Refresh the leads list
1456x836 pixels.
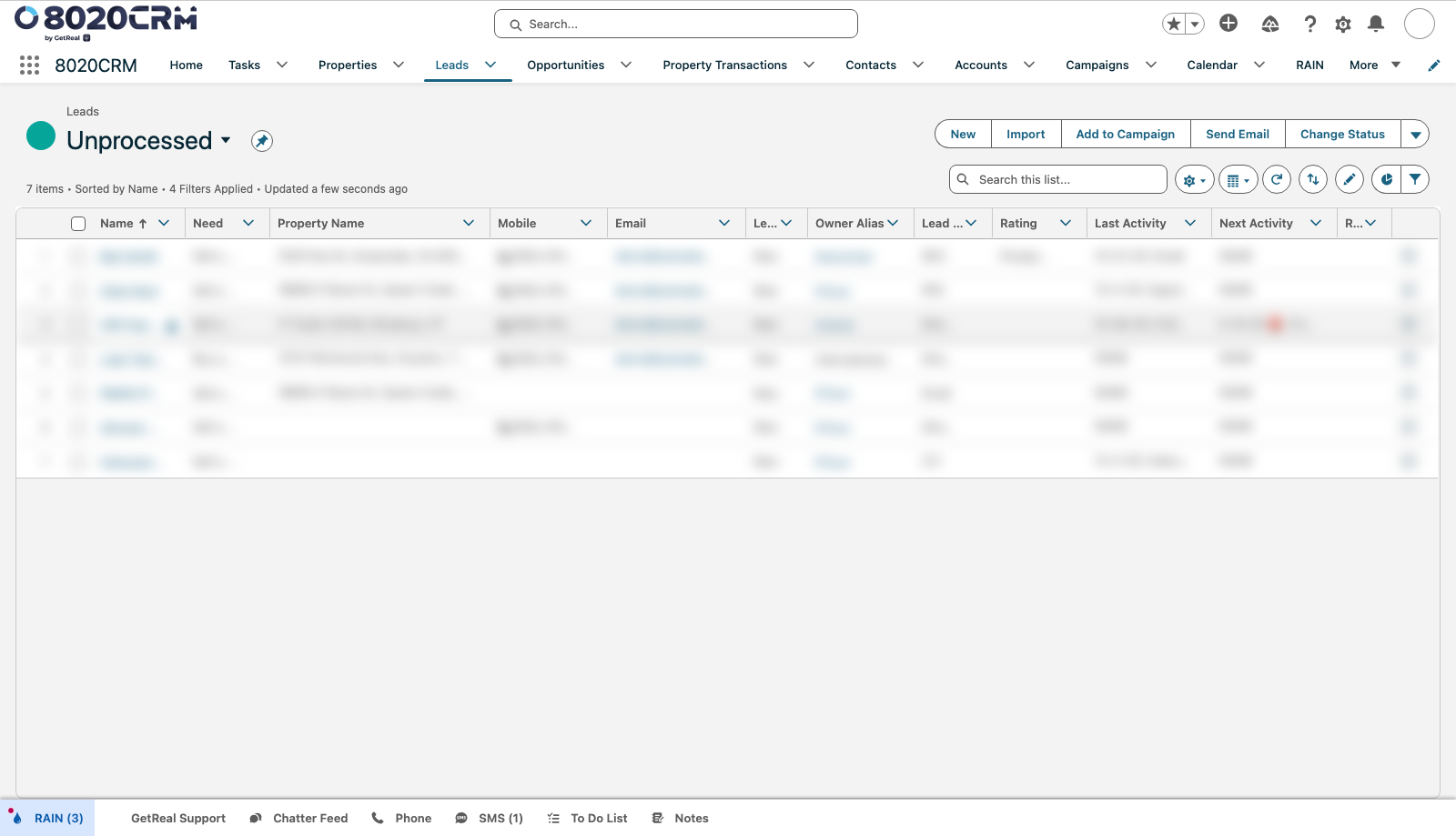coord(1277,180)
